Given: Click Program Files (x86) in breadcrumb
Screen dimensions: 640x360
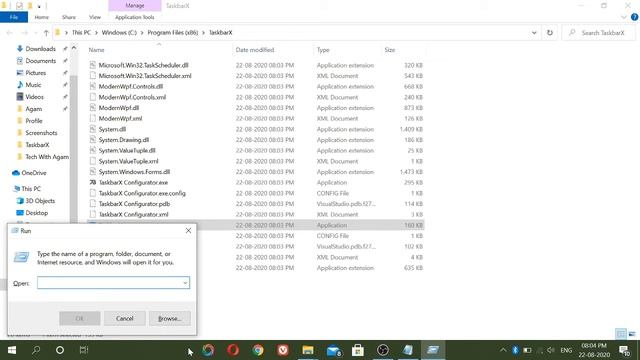Looking at the screenshot, I should click(172, 33).
